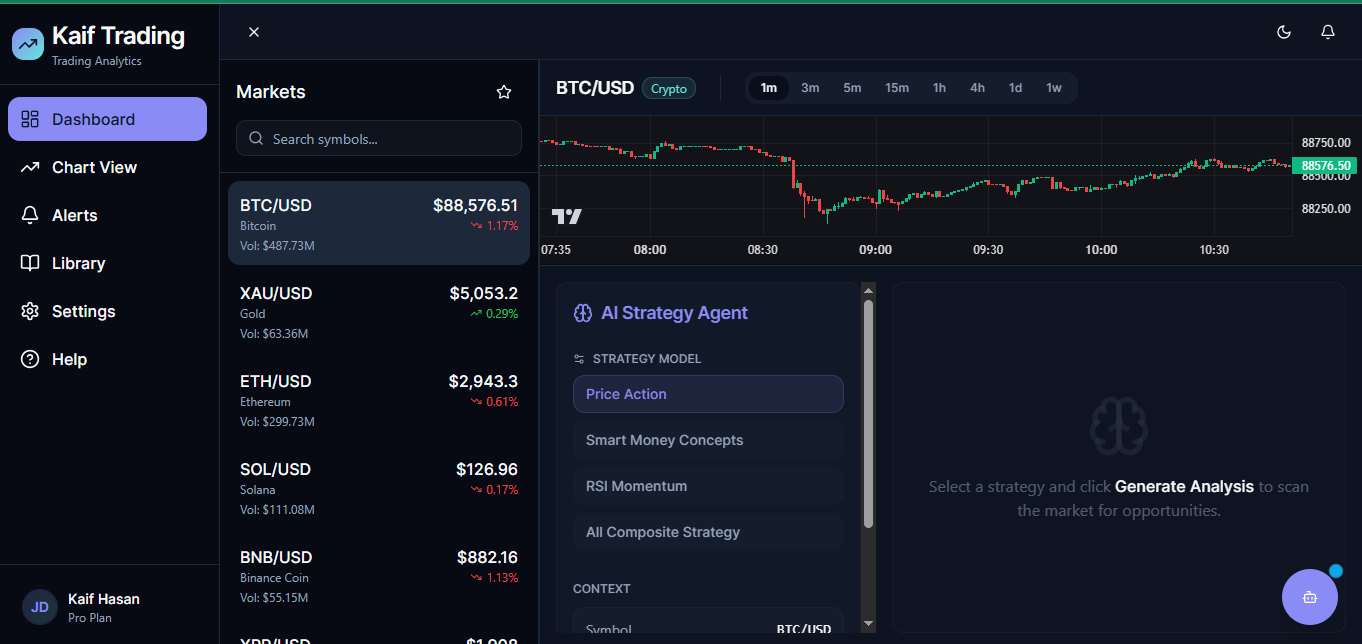This screenshot has width=1362, height=644.
Task: Click the JD user avatar
Action: coord(40,606)
